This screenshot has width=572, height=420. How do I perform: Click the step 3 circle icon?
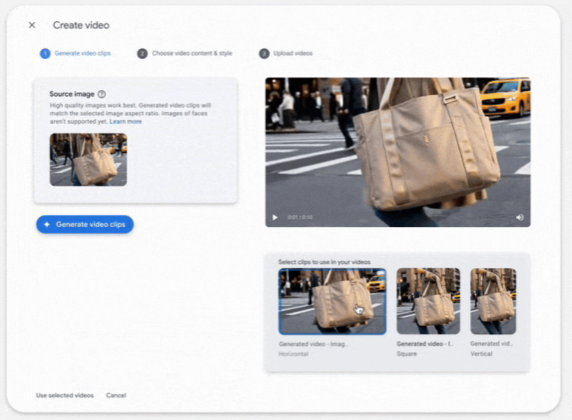(264, 54)
